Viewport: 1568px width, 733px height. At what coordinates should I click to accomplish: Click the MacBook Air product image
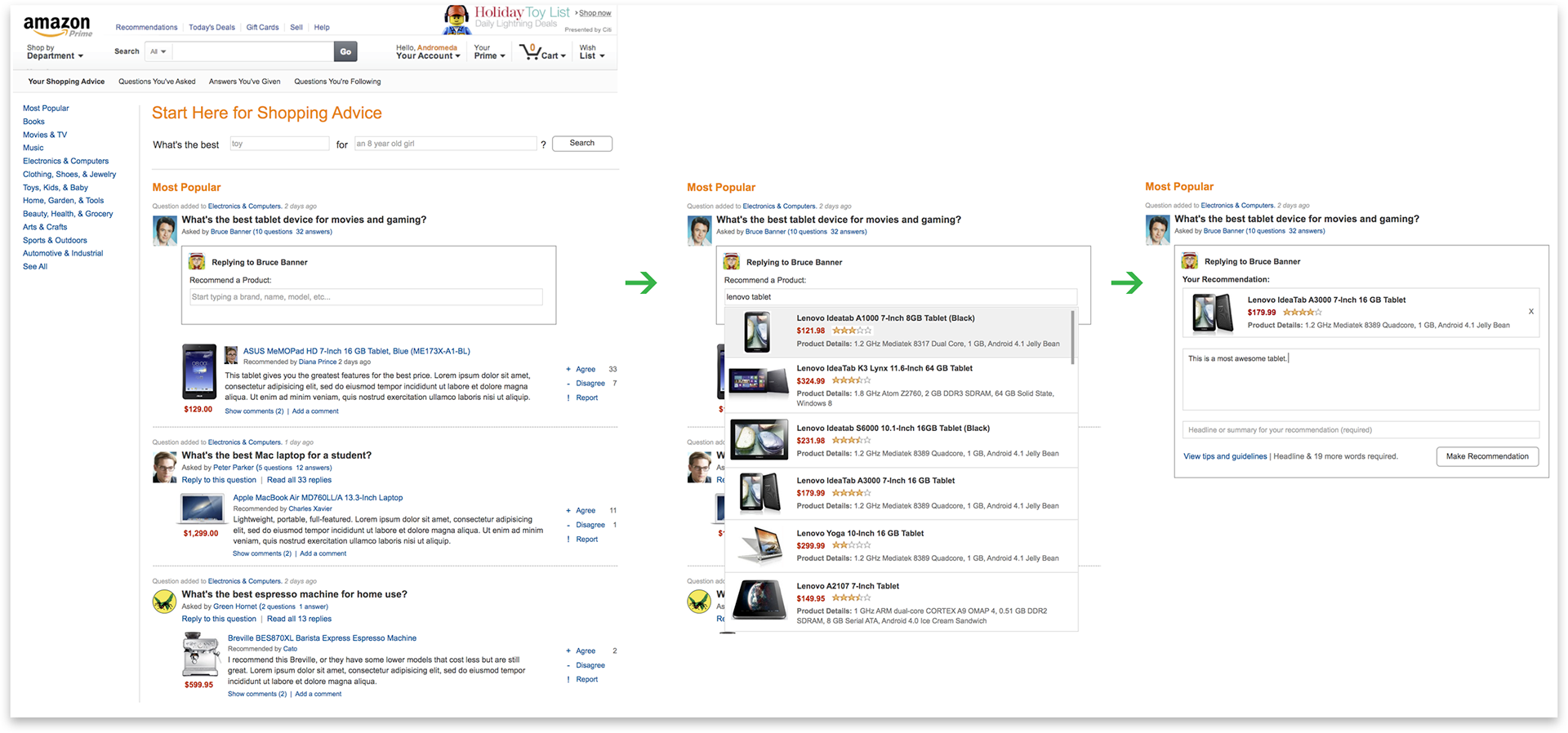point(201,509)
